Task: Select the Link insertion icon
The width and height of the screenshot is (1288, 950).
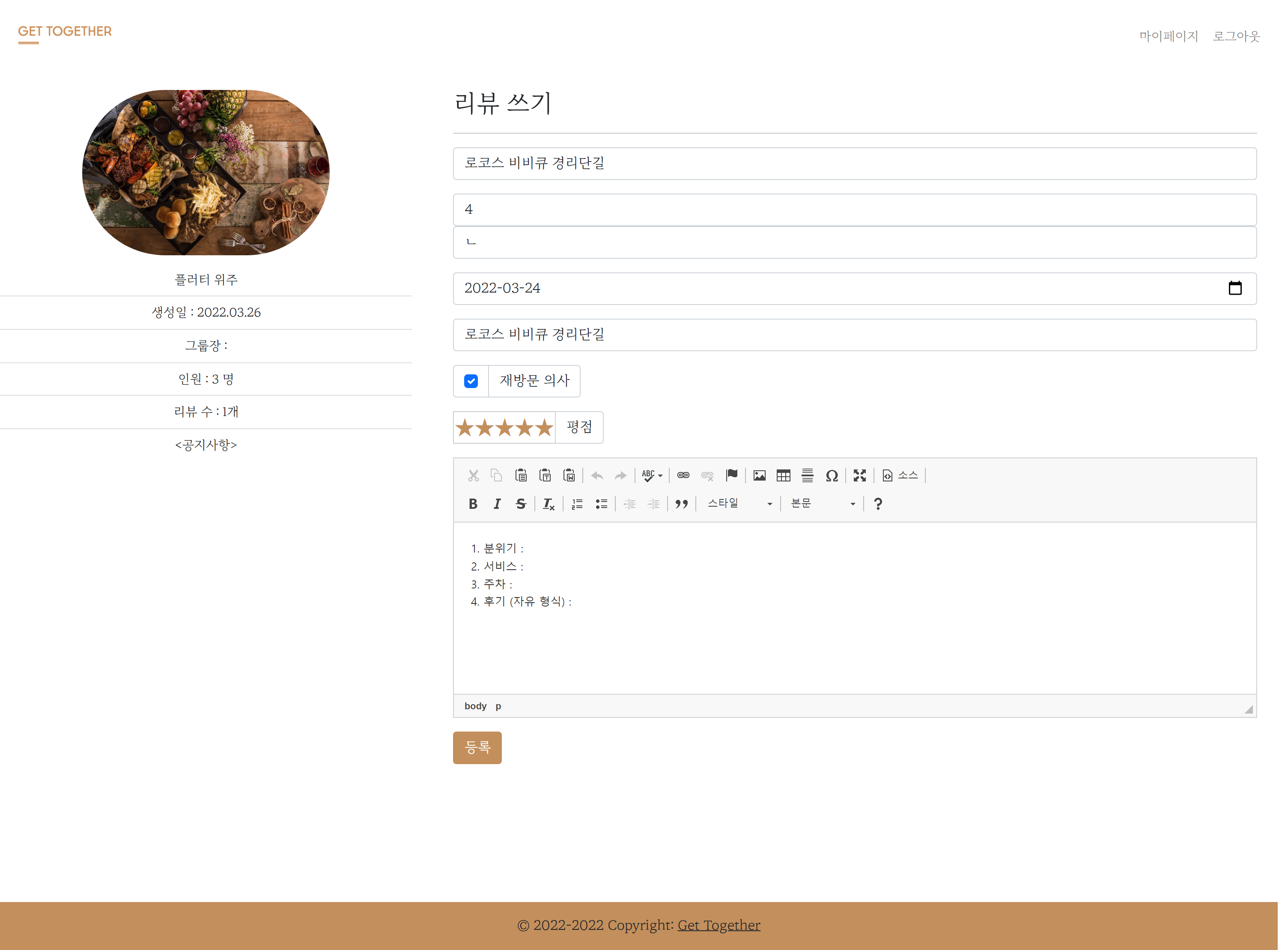Action: [683, 475]
